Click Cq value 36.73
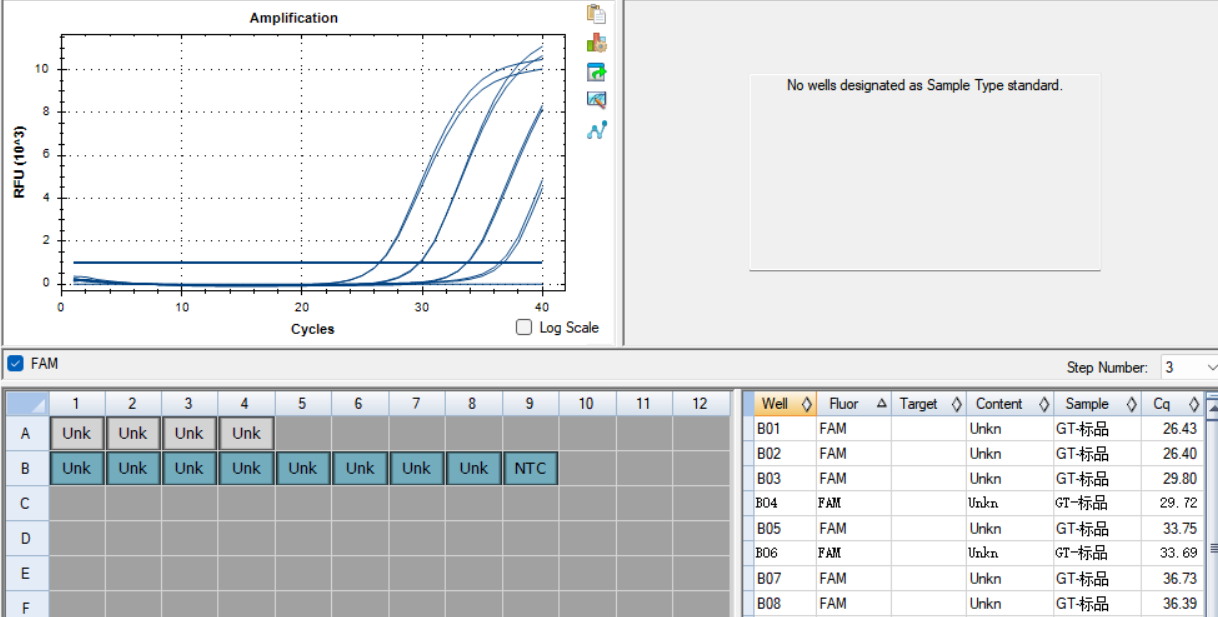The height and width of the screenshot is (617, 1218). 1180,578
